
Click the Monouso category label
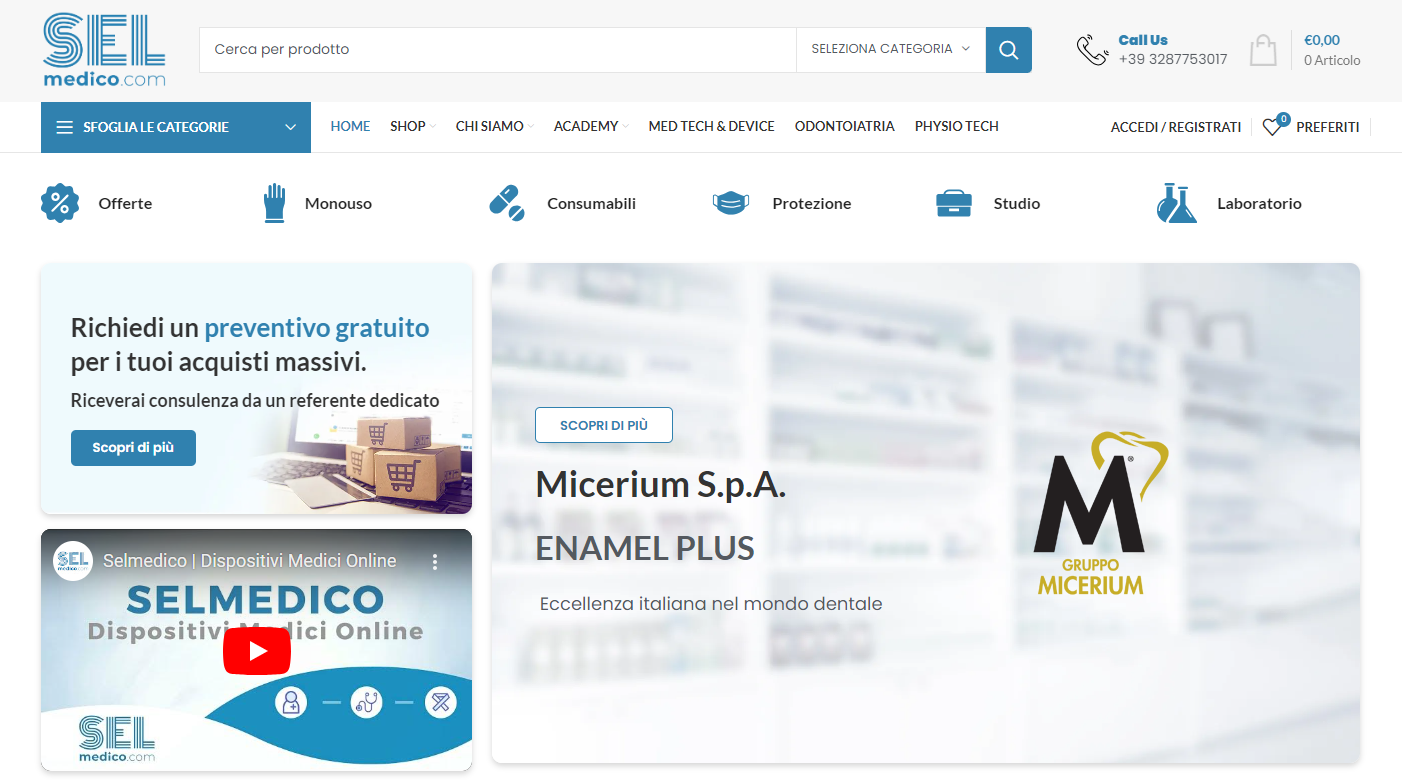coord(338,204)
